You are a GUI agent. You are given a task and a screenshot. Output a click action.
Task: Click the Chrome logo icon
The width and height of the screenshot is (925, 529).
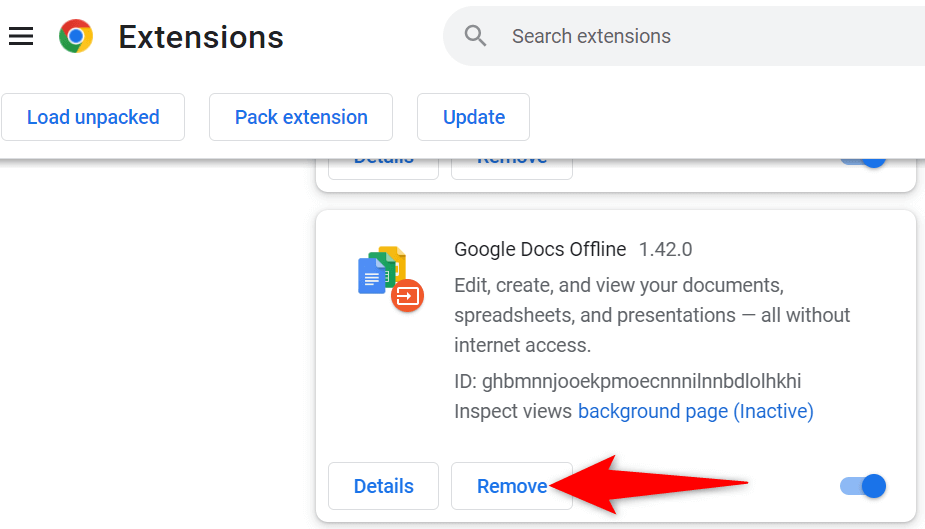[76, 37]
